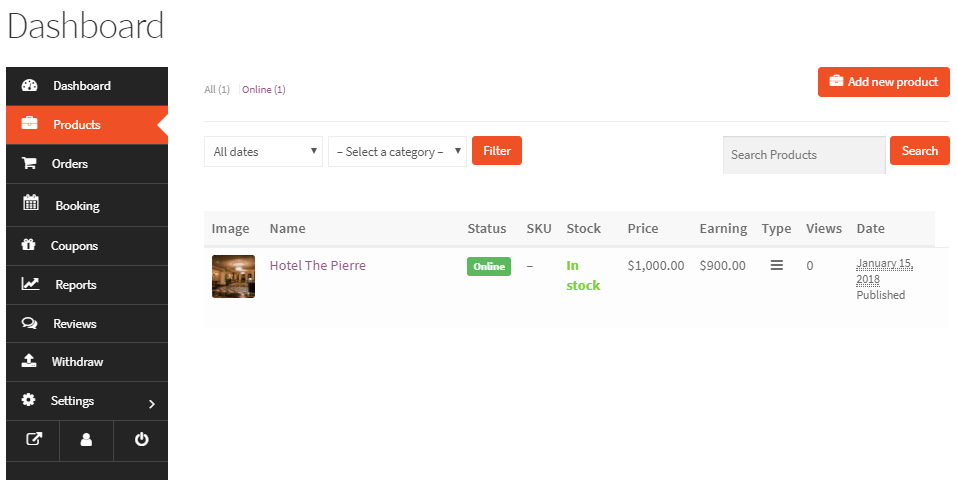The height and width of the screenshot is (485, 957).
Task: Expand the Settings submenu arrow
Action: [x=151, y=404]
